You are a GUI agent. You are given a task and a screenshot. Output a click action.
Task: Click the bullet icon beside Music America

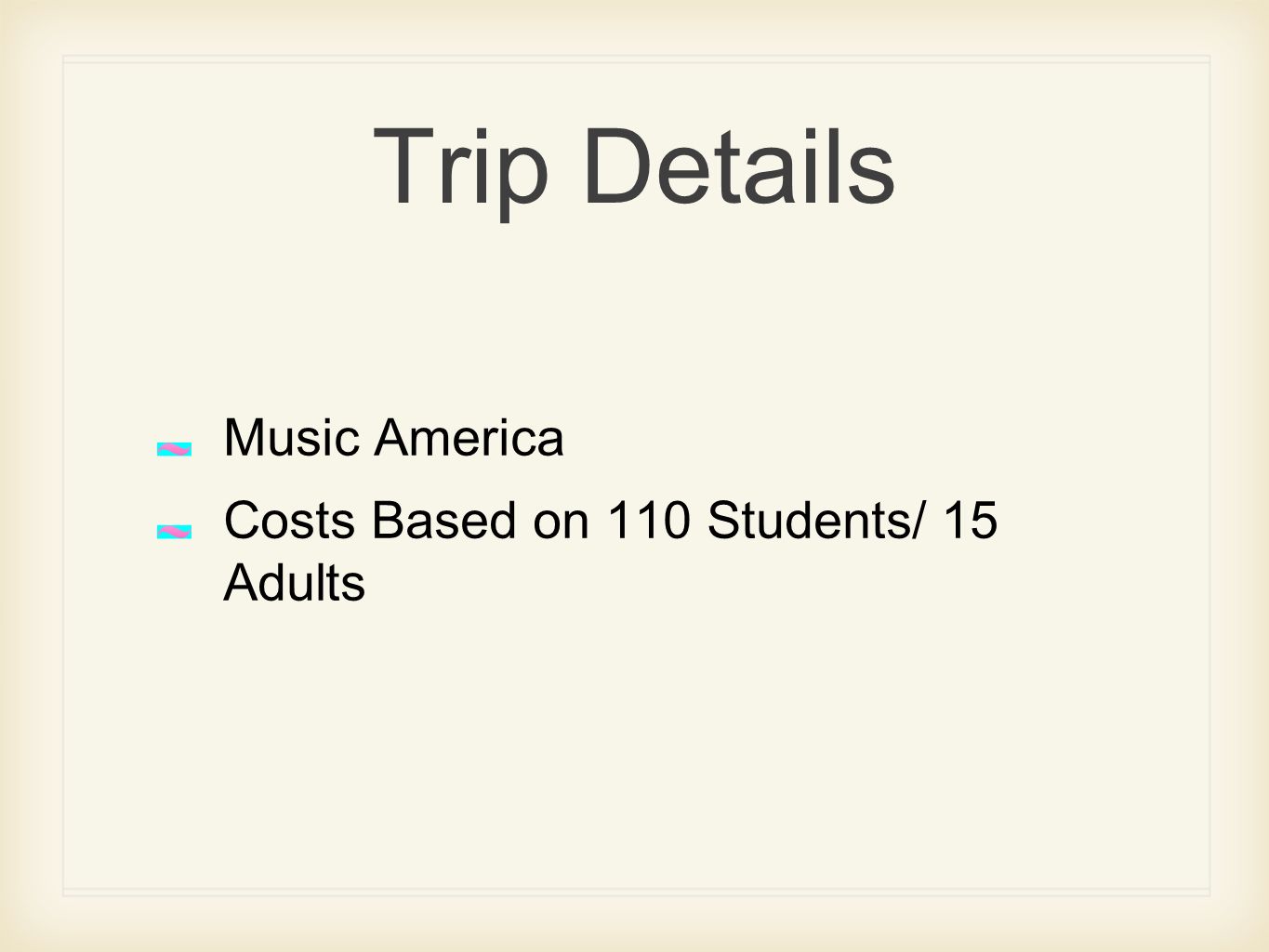(x=175, y=449)
